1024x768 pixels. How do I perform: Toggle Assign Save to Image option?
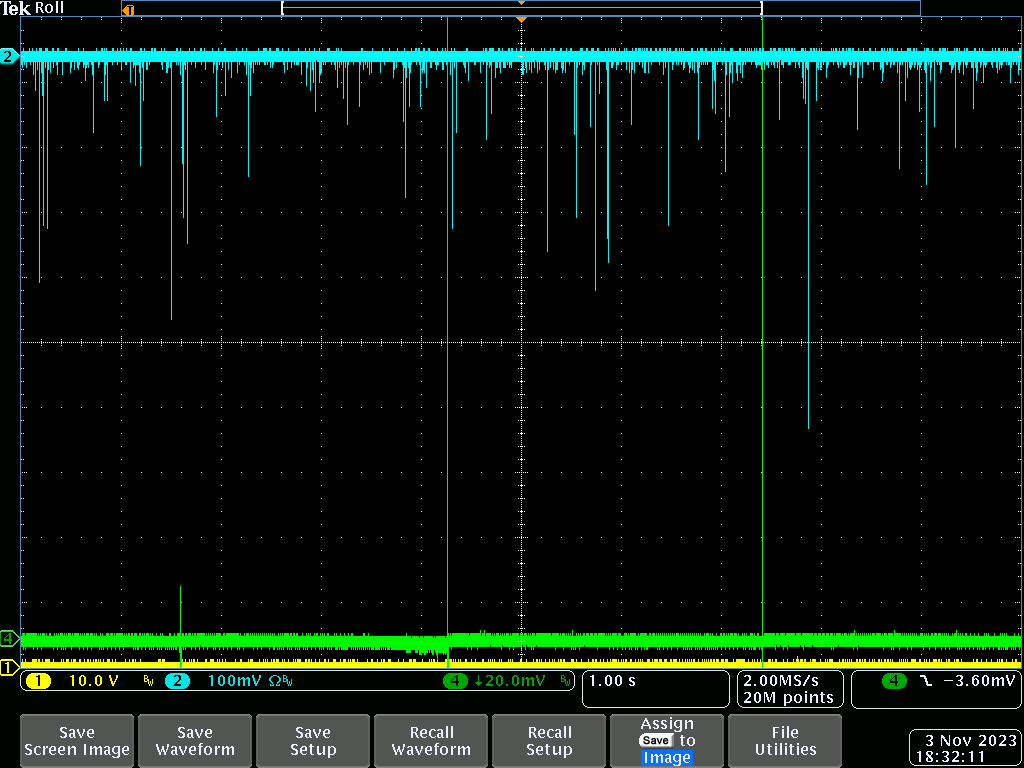coord(667,741)
